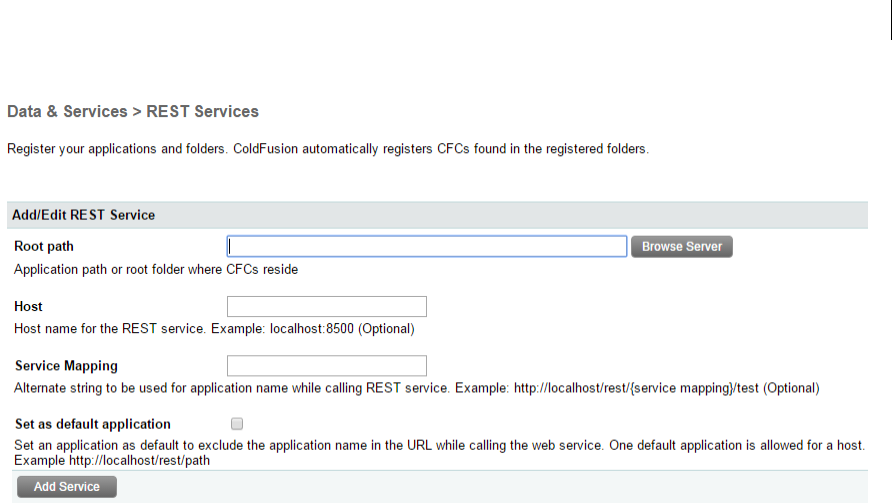This screenshot has height=503, width=892.
Task: Submit with the Add Service button
Action: [67, 487]
